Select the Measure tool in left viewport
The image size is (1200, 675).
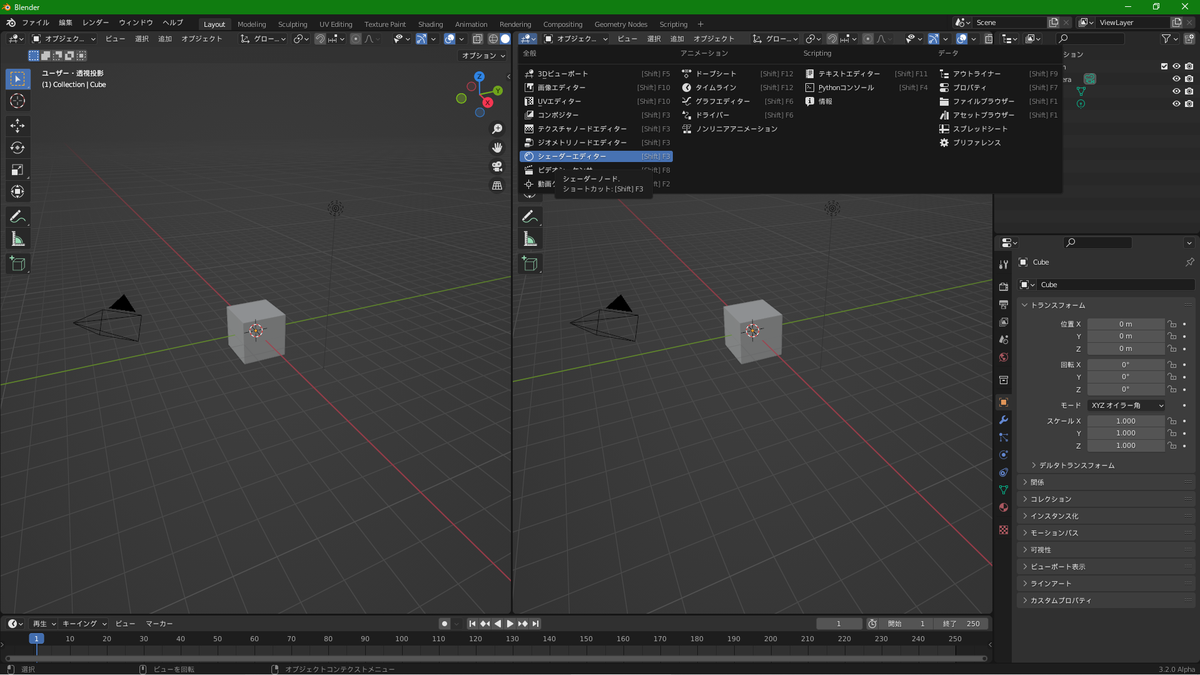coord(17,239)
